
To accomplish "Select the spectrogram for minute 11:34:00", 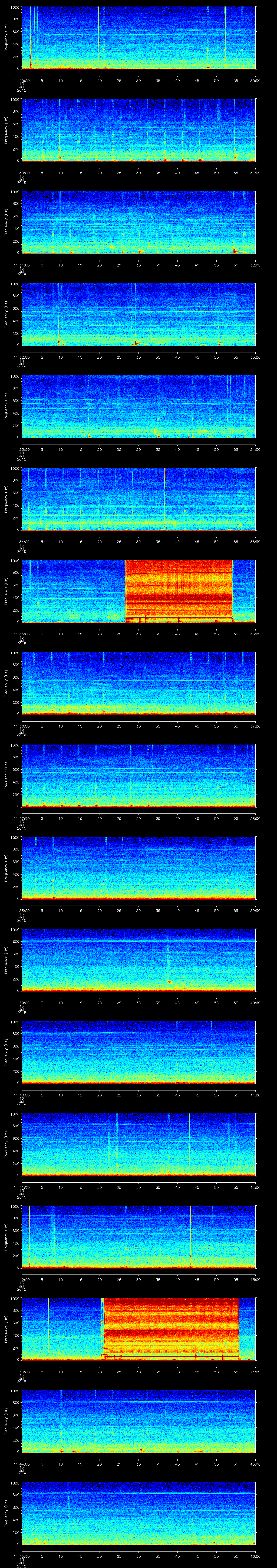I will click(x=138, y=499).
